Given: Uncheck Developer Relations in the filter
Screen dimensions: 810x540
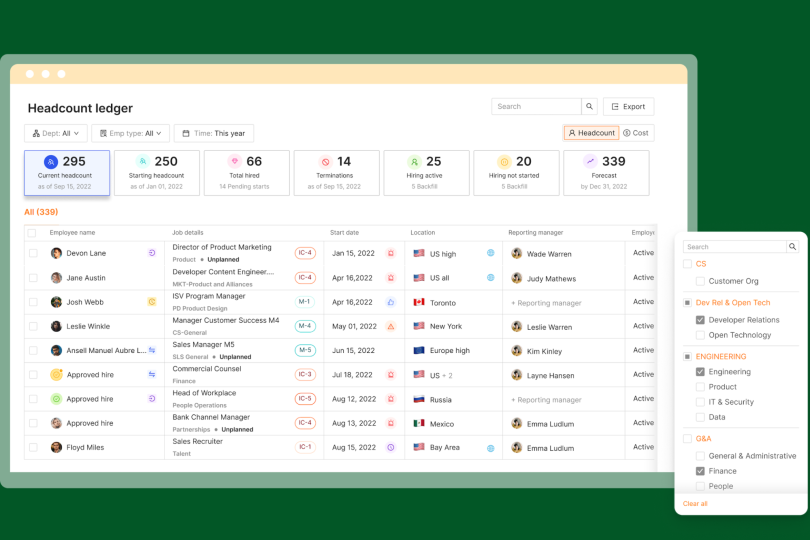Looking at the screenshot, I should click(x=700, y=320).
